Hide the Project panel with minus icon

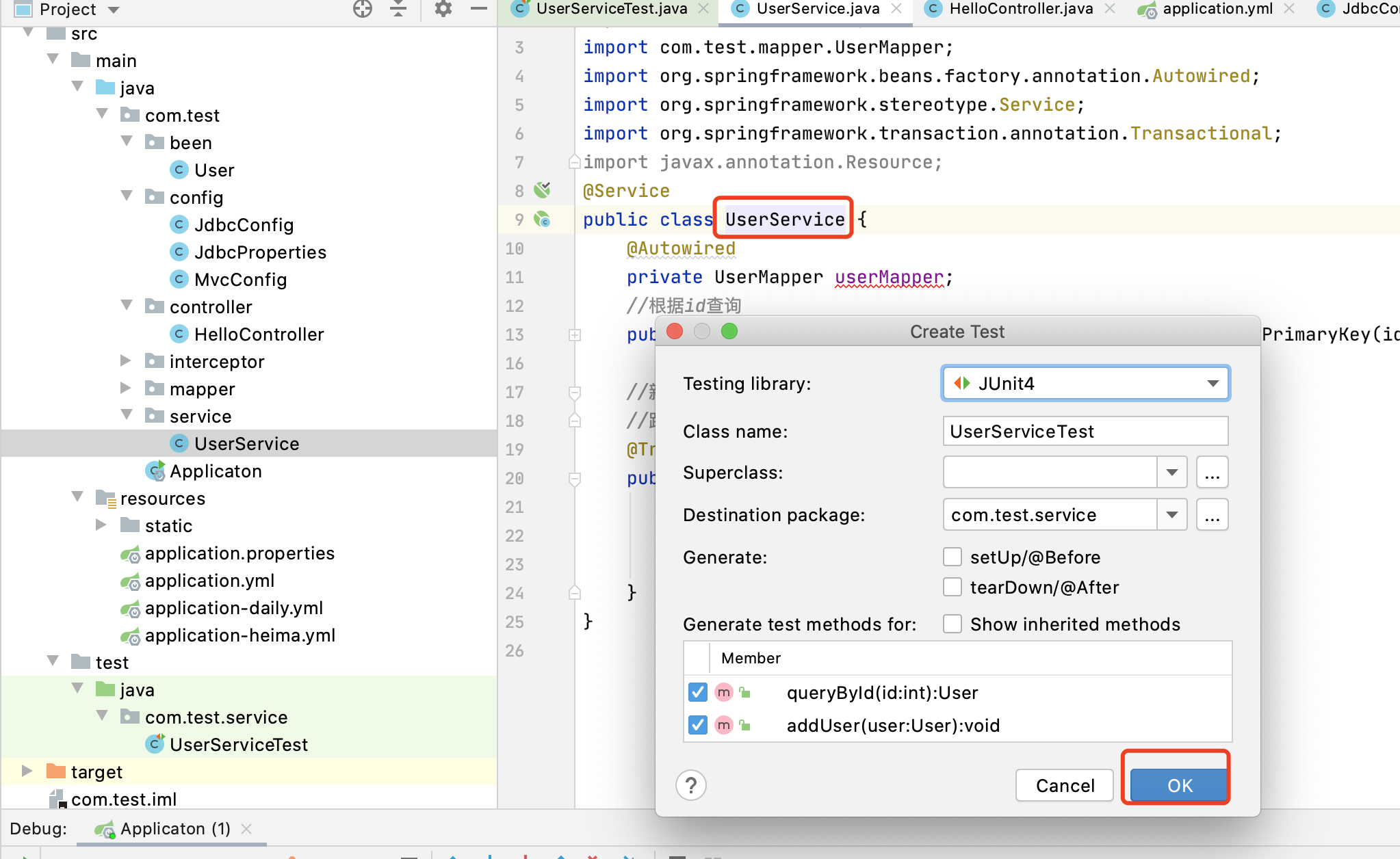pyautogui.click(x=479, y=9)
